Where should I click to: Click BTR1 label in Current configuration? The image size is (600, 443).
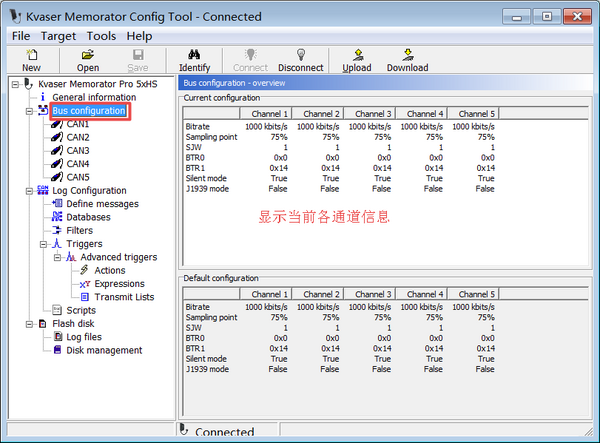tap(195, 168)
